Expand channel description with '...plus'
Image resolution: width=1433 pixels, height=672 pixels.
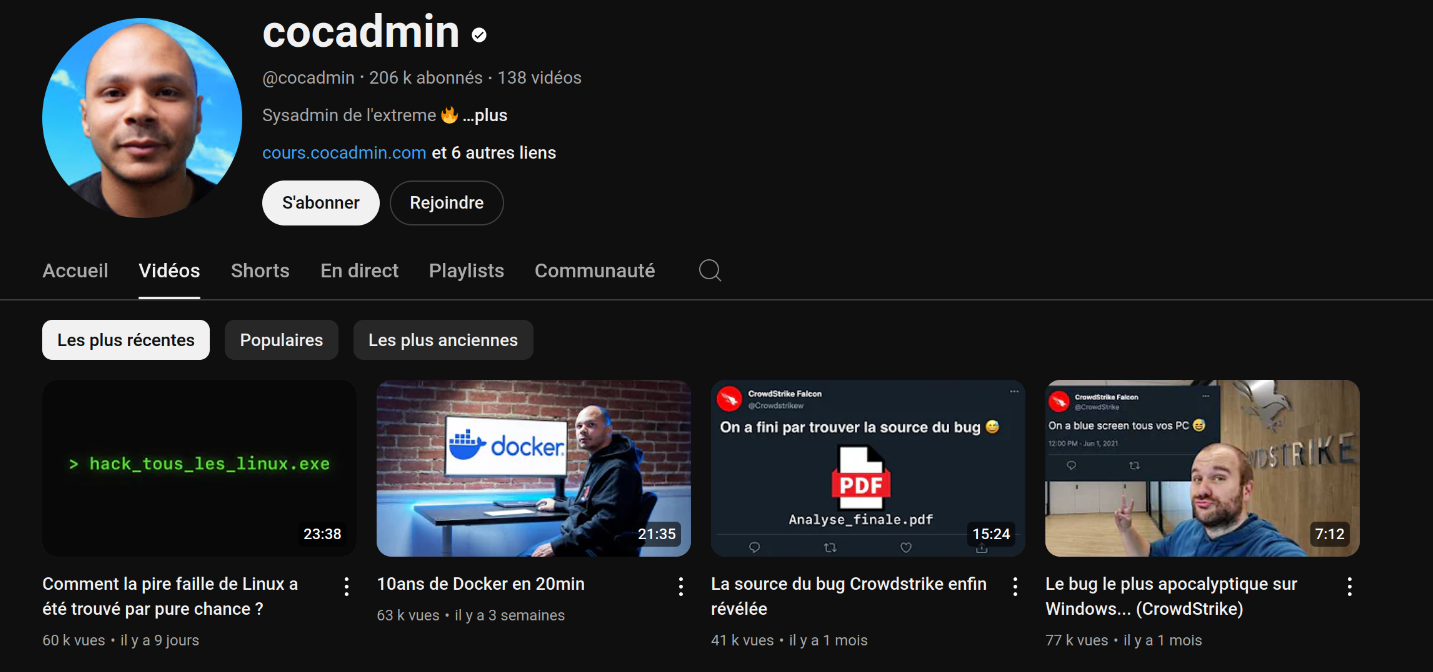pyautogui.click(x=485, y=115)
